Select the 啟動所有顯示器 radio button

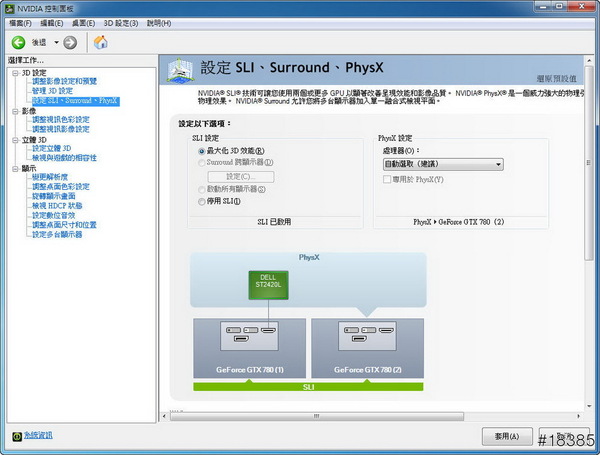[x=202, y=189]
